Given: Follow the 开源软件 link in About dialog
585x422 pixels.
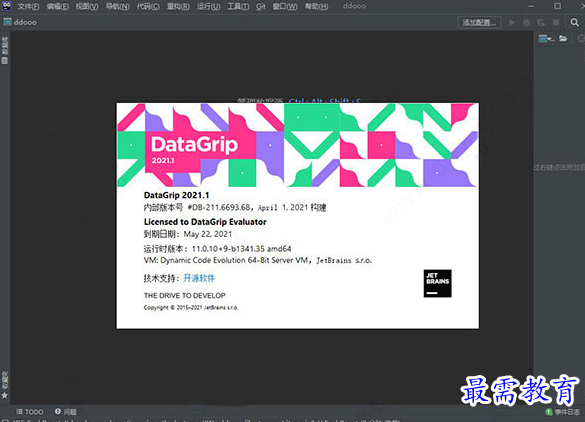Looking at the screenshot, I should point(199,278).
